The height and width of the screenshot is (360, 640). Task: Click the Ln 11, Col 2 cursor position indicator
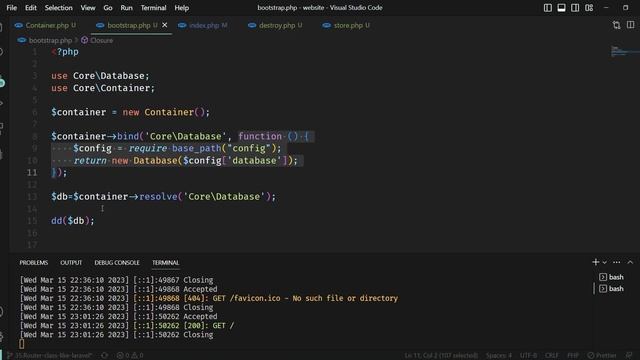coord(441,356)
